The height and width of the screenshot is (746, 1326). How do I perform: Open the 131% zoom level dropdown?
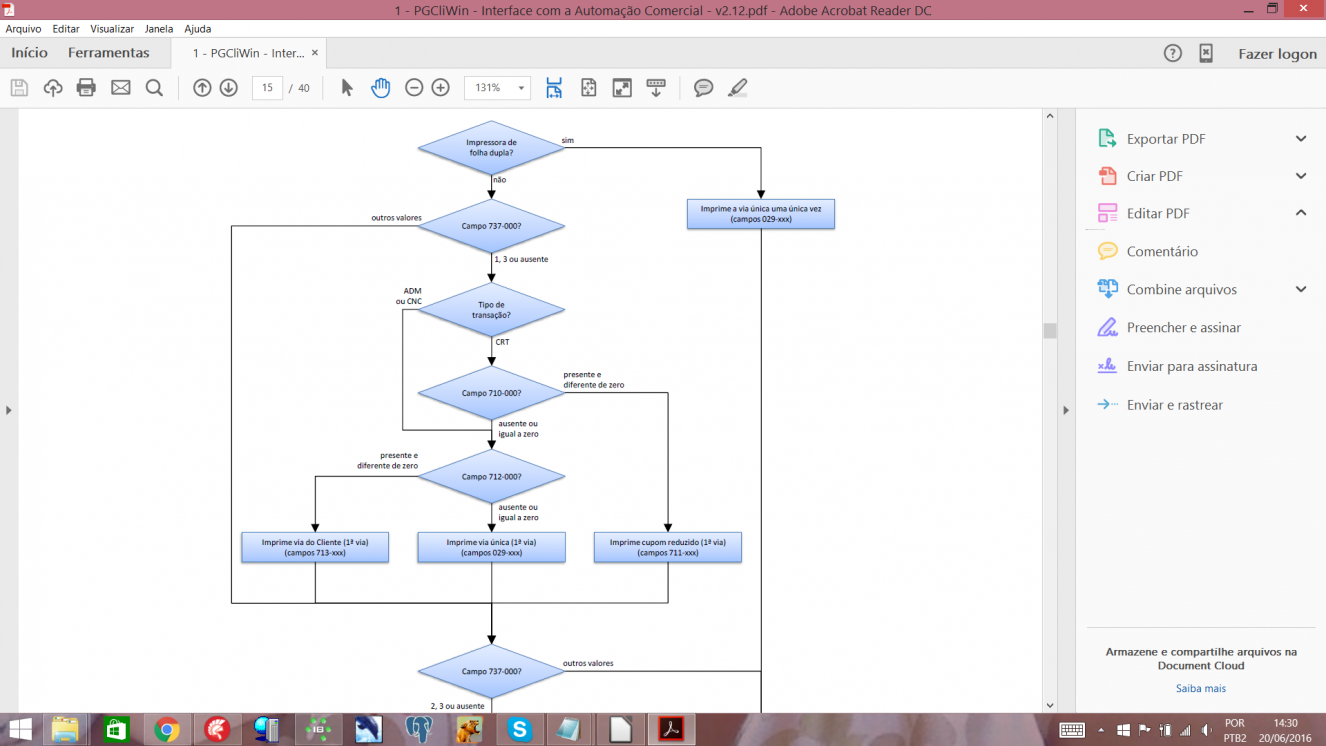(497, 88)
